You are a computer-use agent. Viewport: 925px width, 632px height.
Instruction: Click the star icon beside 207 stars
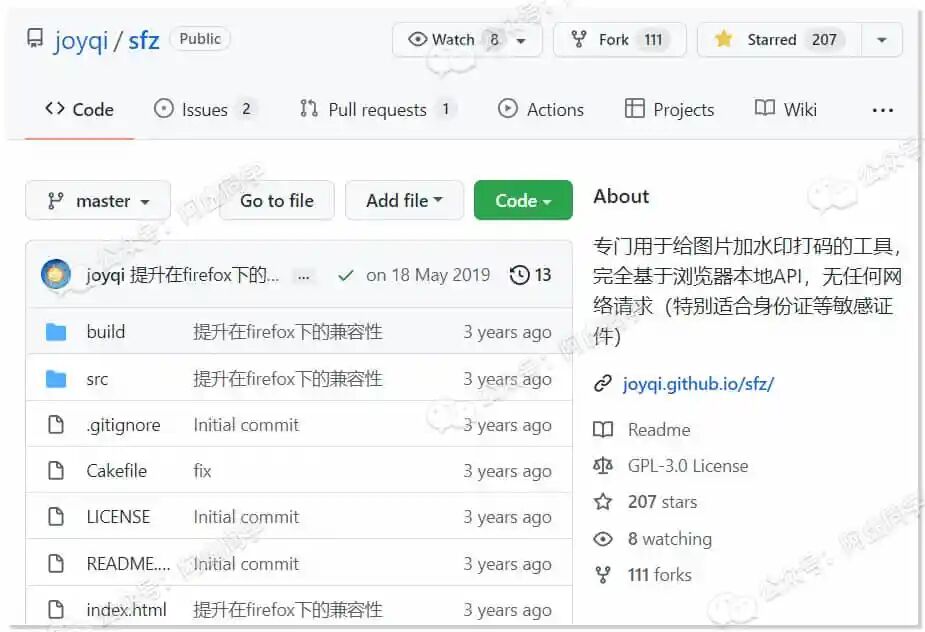(x=602, y=502)
